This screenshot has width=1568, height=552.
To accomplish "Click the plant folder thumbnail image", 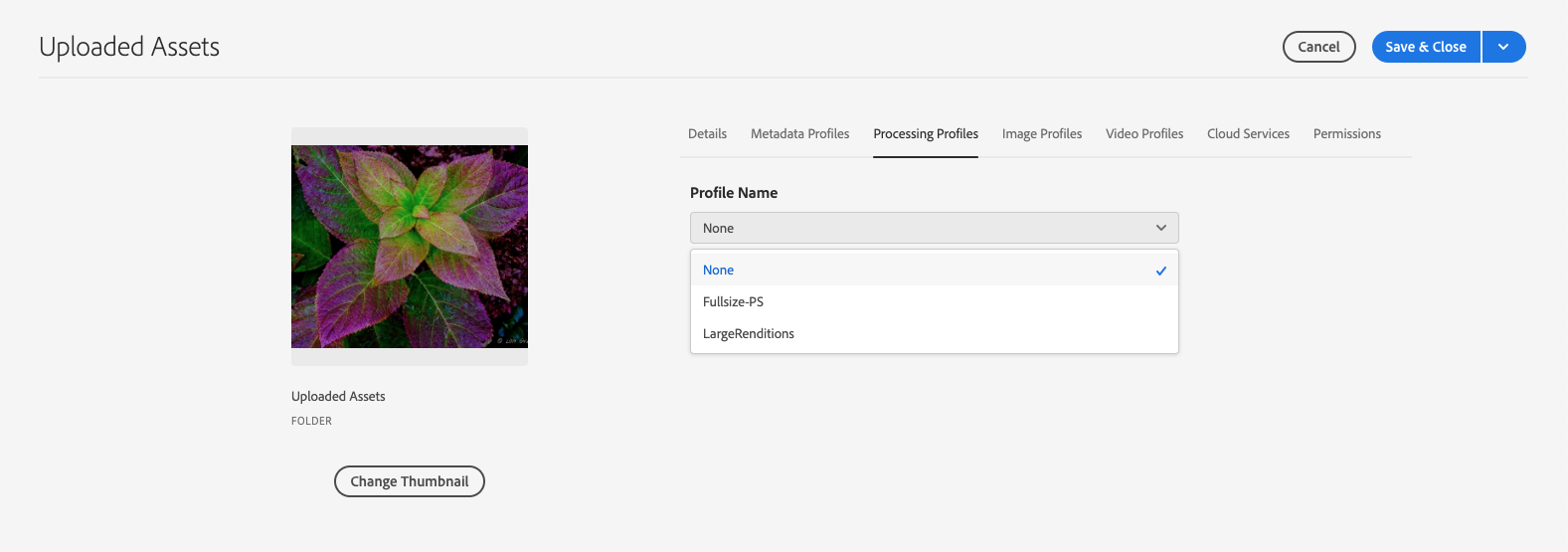I will [x=409, y=247].
